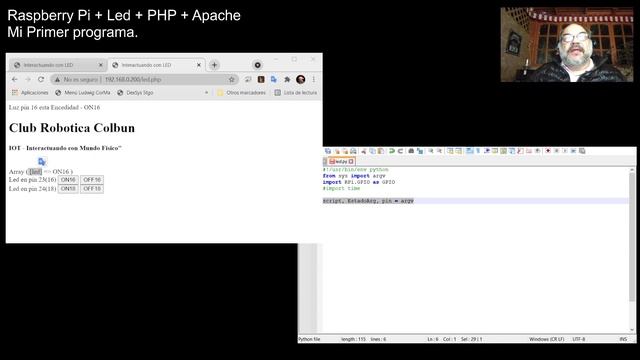The height and width of the screenshot is (360, 640).
Task: Open the Menú Ludwig CorMa bookmark
Action: coord(83,93)
